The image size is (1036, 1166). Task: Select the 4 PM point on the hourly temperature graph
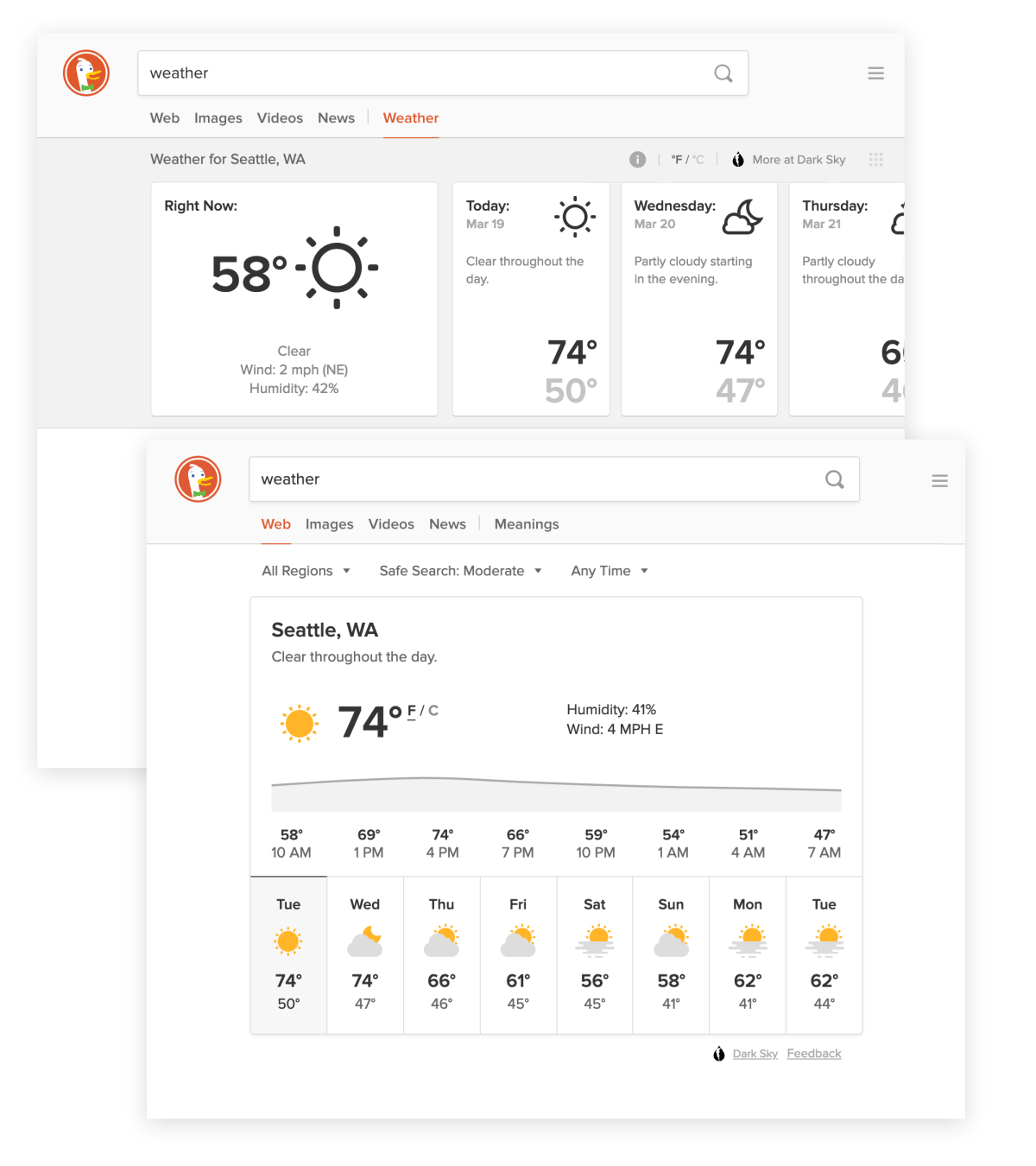coord(442,844)
